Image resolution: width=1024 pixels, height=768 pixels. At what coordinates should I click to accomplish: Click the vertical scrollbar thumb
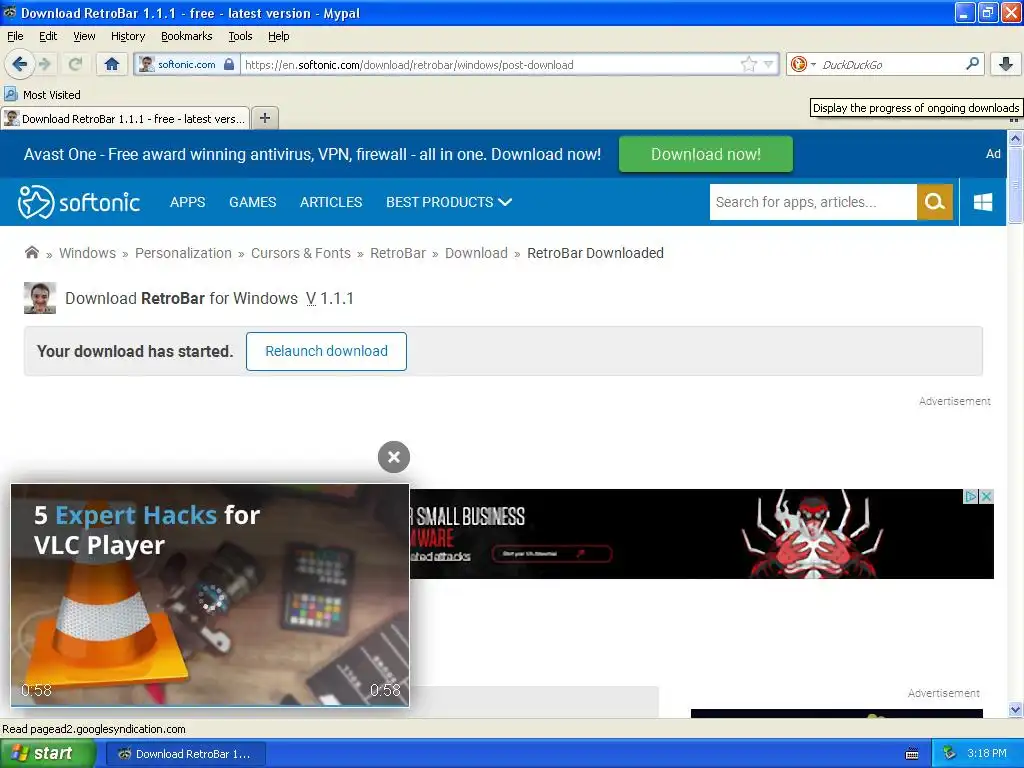click(x=1015, y=185)
